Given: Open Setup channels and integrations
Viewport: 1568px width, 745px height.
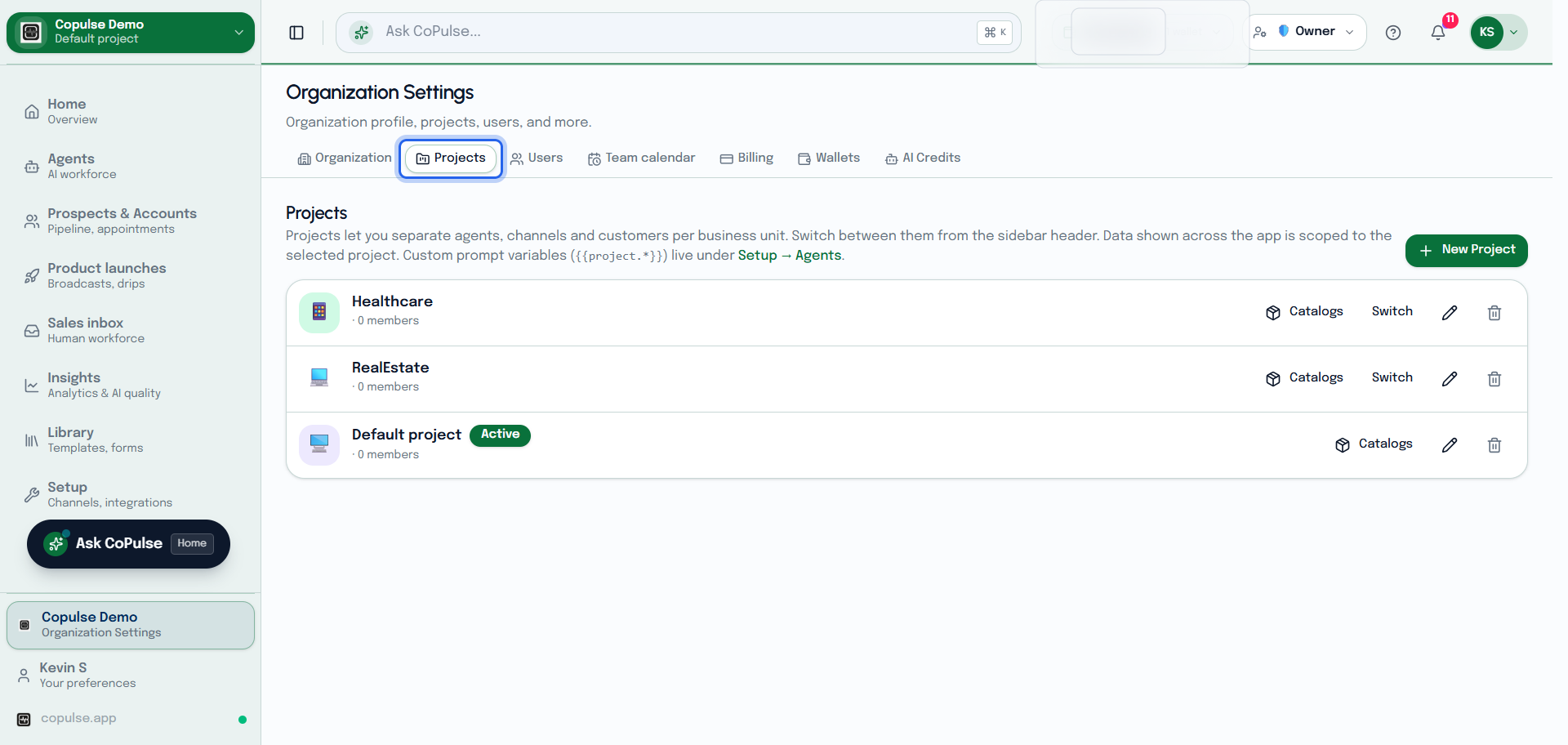Looking at the screenshot, I should click(x=131, y=494).
